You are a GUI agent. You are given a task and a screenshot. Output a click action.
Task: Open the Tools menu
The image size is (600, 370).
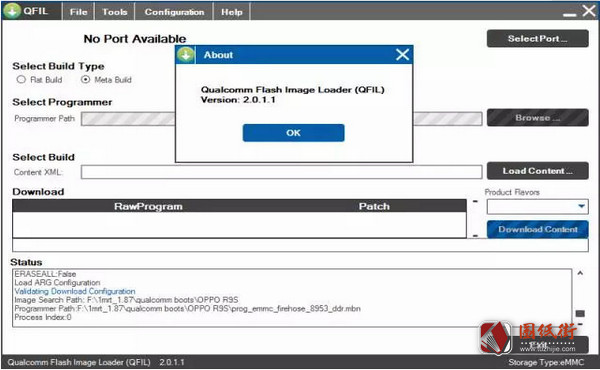click(114, 12)
